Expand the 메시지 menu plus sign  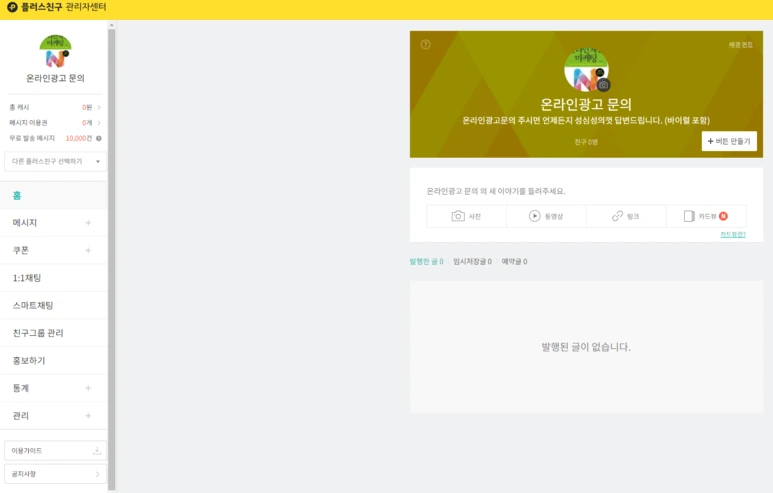(x=88, y=223)
